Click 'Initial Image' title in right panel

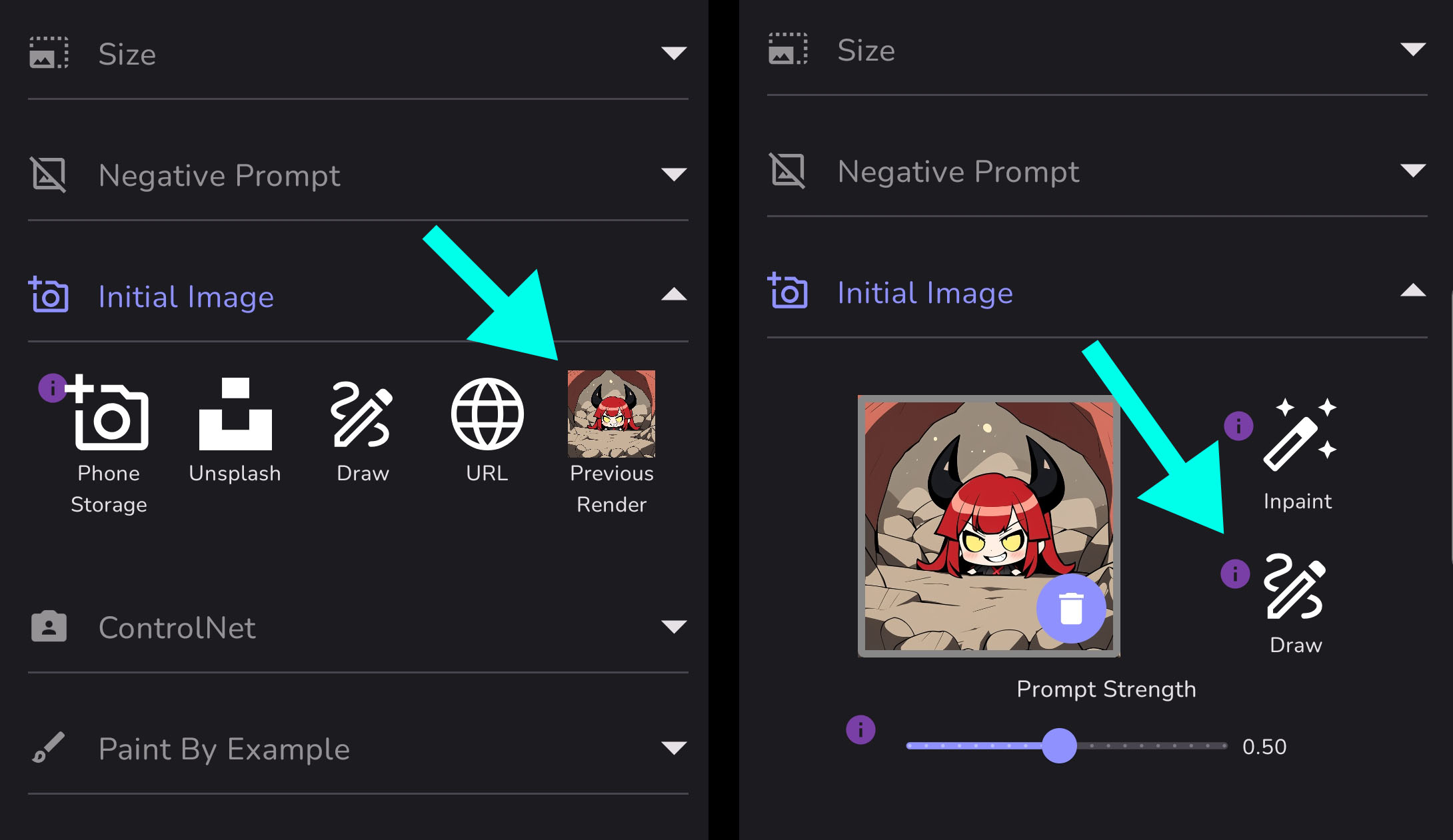click(x=925, y=293)
